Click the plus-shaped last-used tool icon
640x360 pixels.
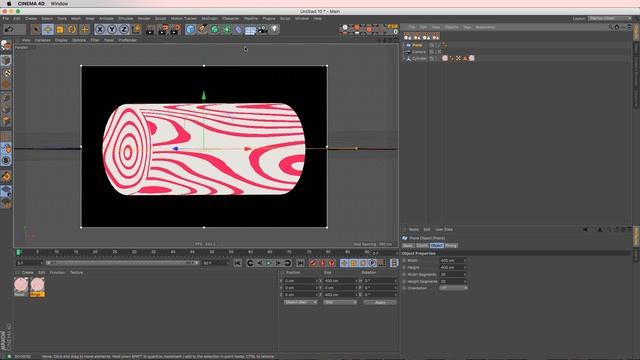pos(84,29)
